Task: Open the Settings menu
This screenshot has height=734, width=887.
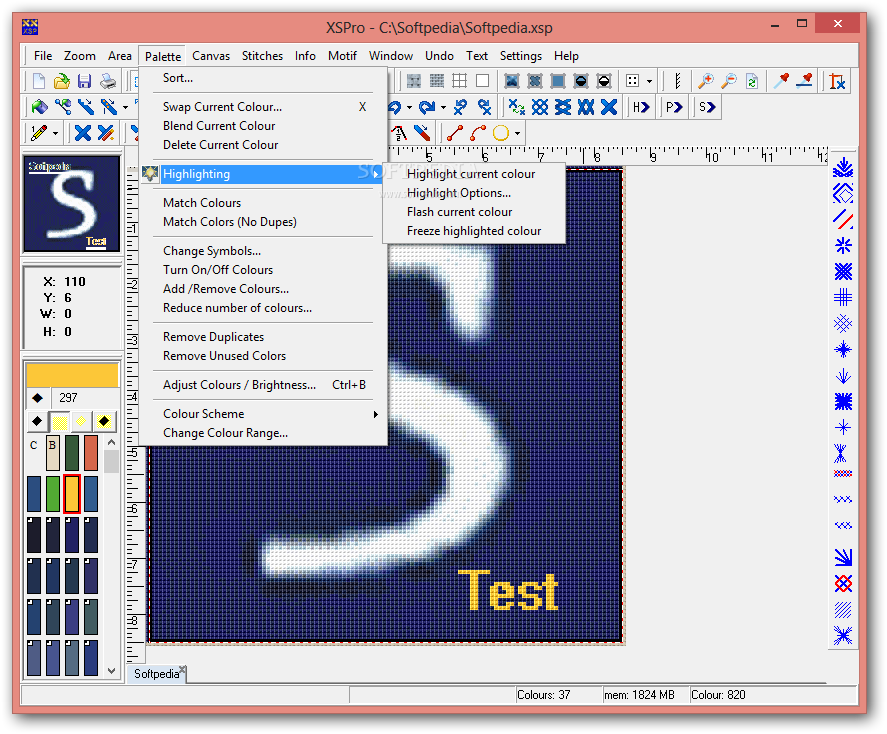Action: 520,56
